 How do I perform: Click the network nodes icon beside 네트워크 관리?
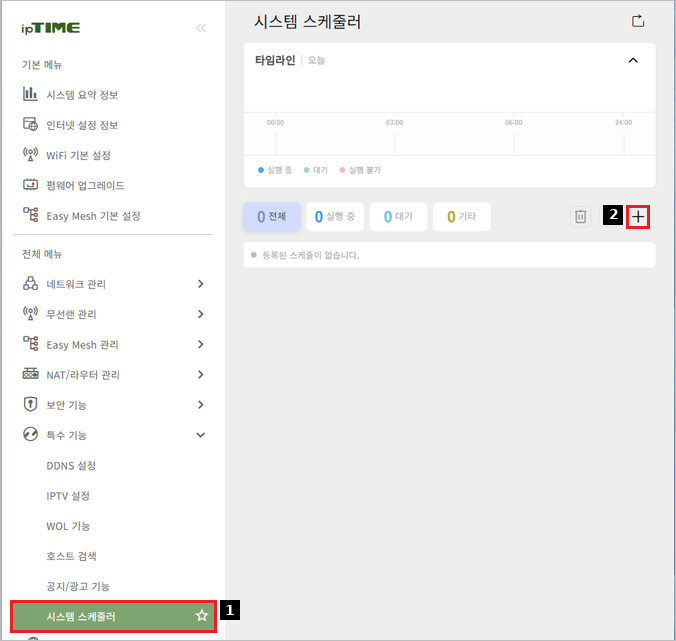pyautogui.click(x=30, y=283)
